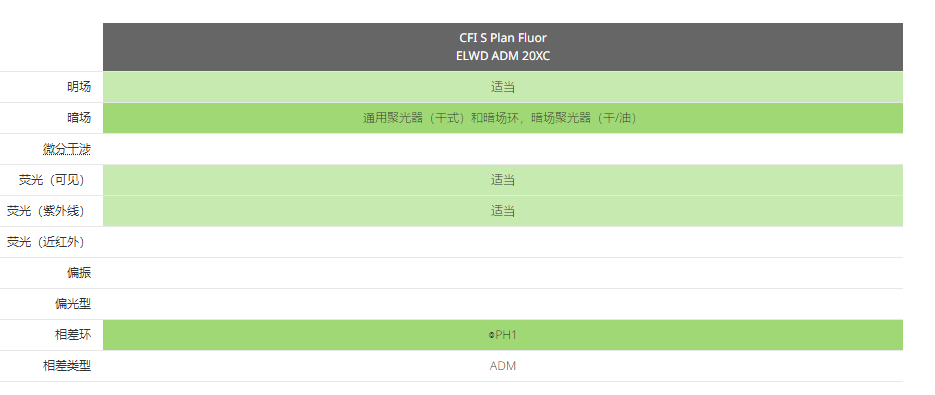Viewport: 935px width, 395px height.
Task: Click the 荧光（可见）row label
Action: (51, 180)
